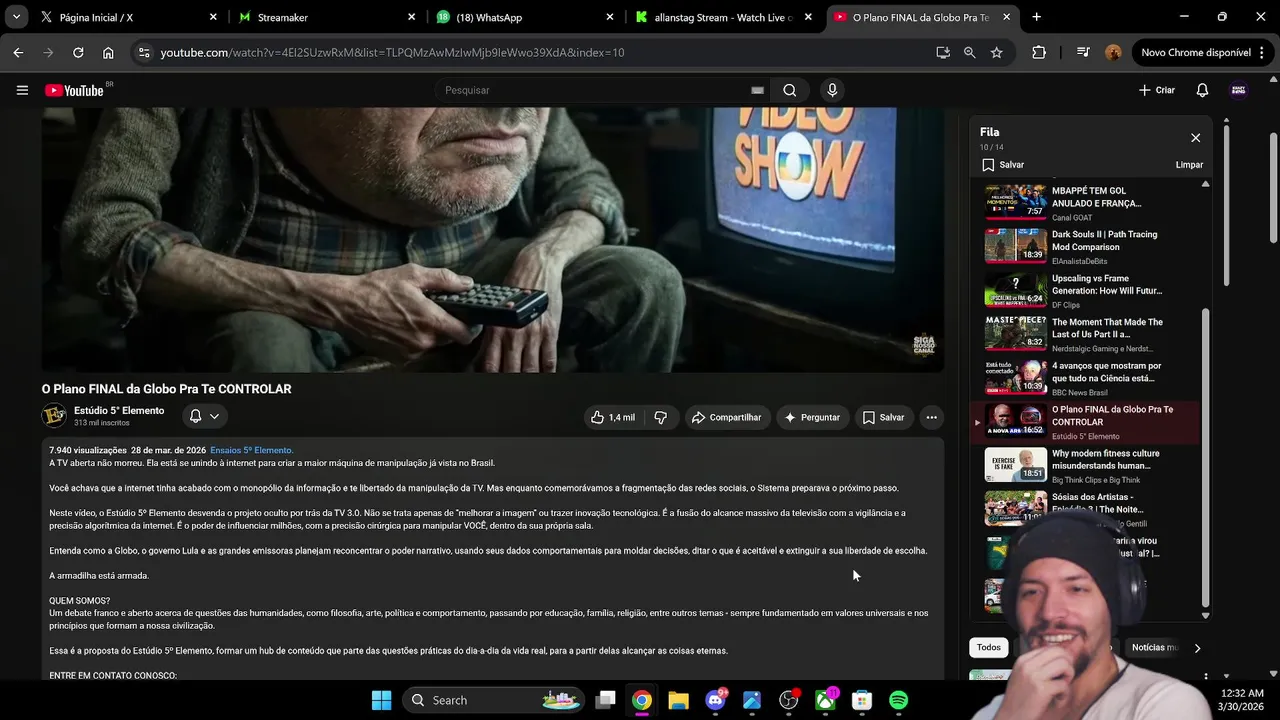Open the Ensaios 5º Elemento link
This screenshot has height=720, width=1280.
coord(251,450)
